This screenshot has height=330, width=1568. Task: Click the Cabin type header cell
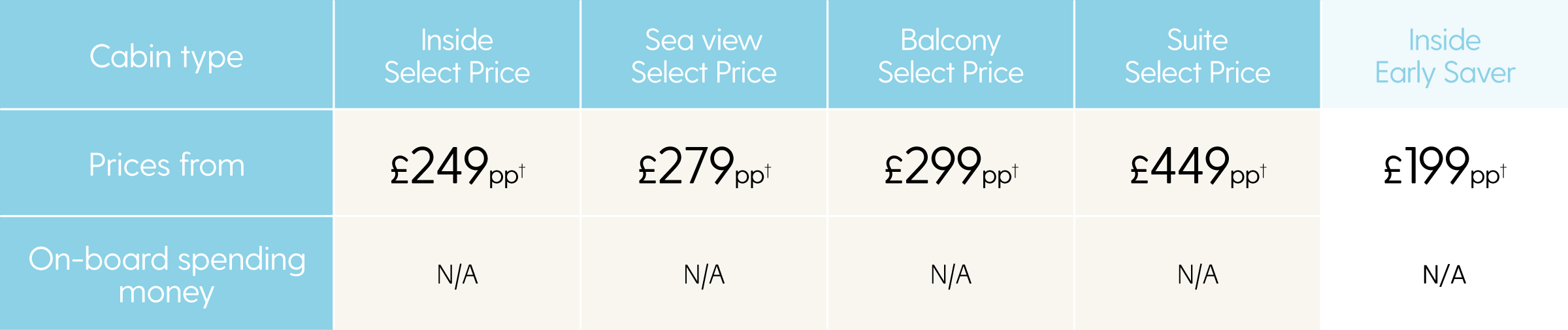(x=166, y=54)
